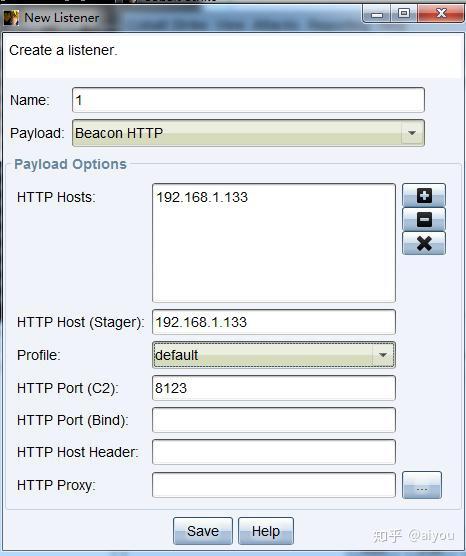Open the Help button
This screenshot has width=466, height=556.
pyautogui.click(x=266, y=531)
